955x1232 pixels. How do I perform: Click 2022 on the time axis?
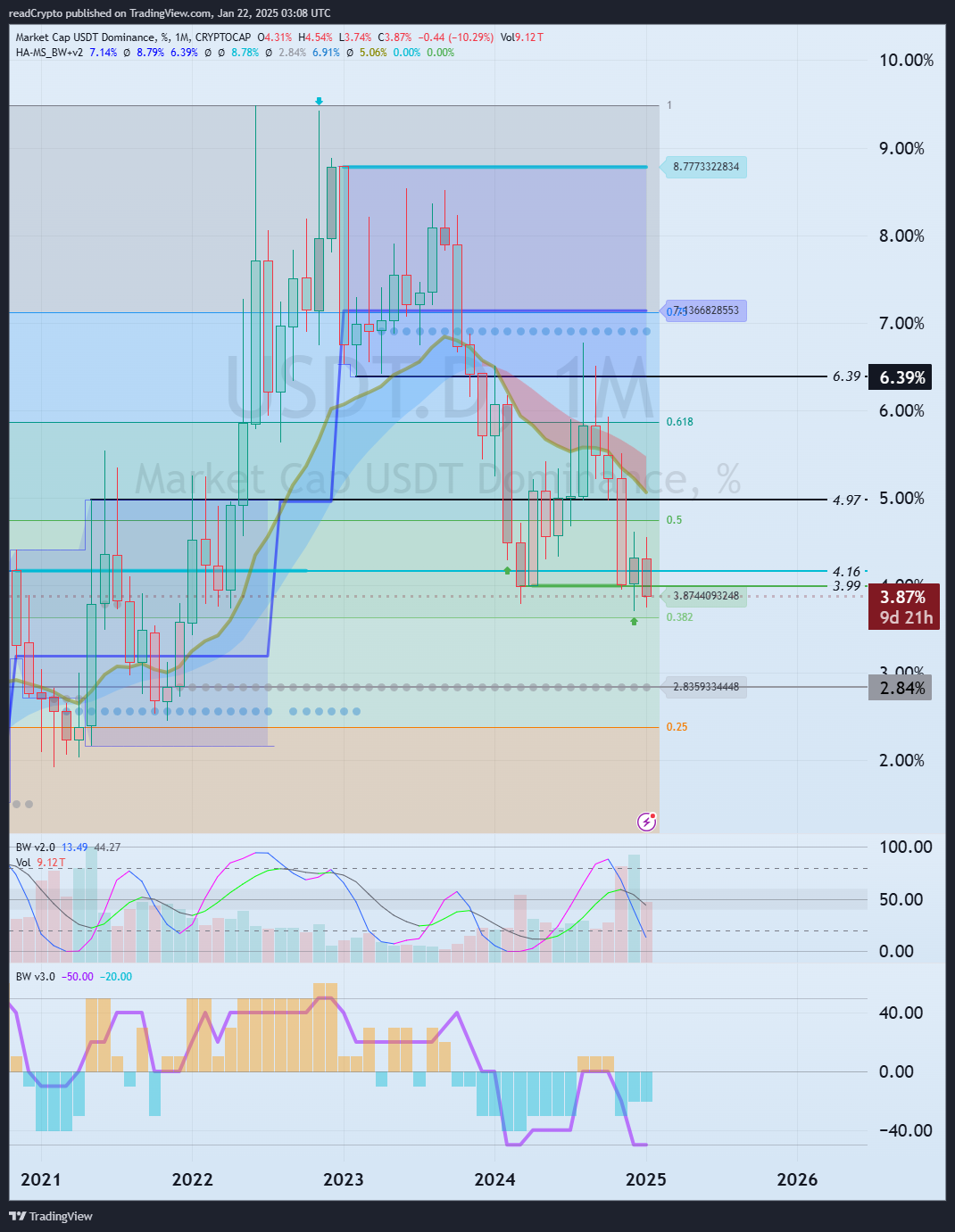(x=192, y=1179)
